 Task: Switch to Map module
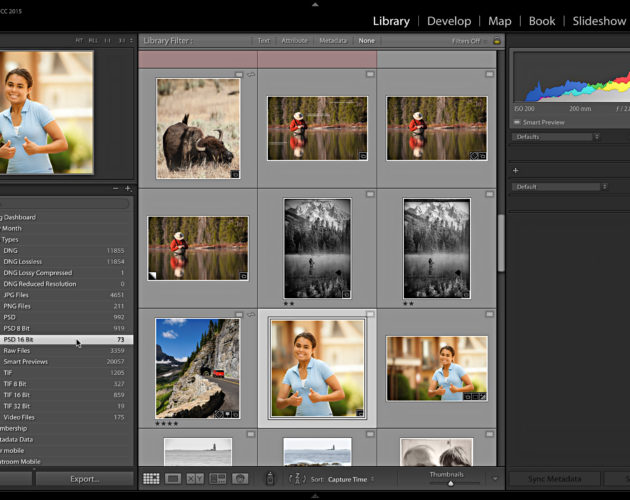click(500, 21)
